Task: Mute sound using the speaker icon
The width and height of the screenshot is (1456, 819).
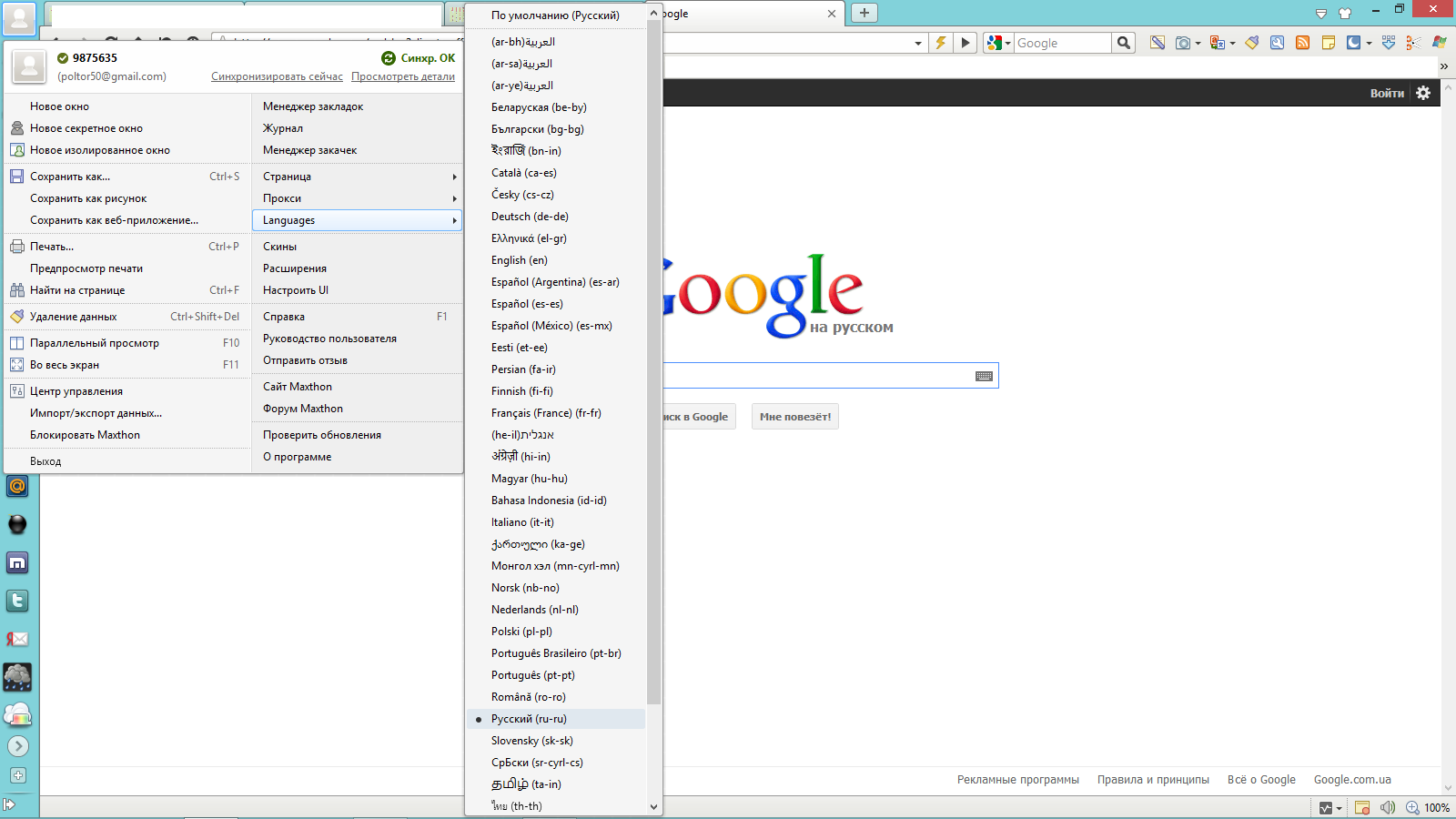Action: point(1387,807)
